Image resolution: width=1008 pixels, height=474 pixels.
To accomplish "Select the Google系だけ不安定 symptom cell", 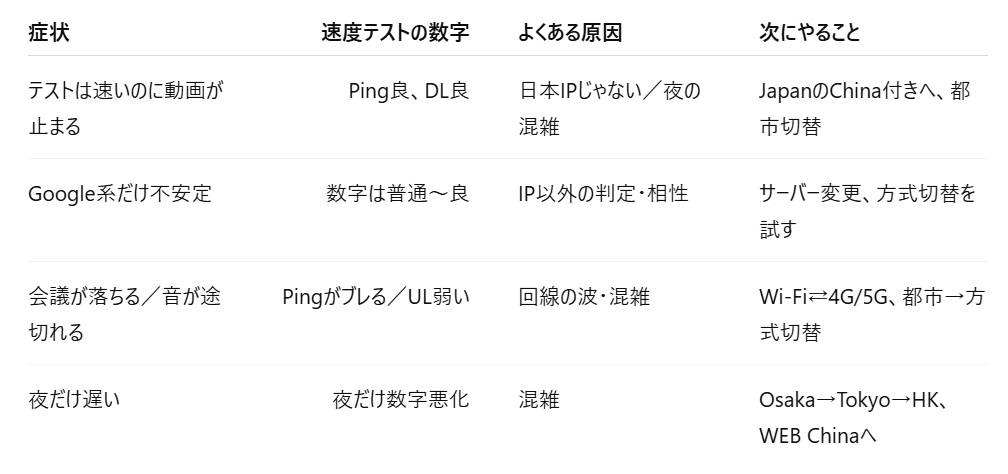I will point(120,194).
